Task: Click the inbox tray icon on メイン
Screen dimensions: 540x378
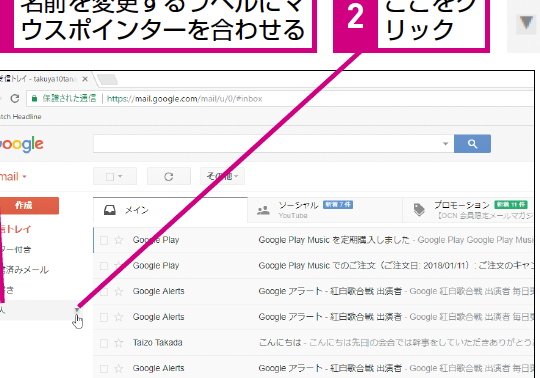Action: 110,210
